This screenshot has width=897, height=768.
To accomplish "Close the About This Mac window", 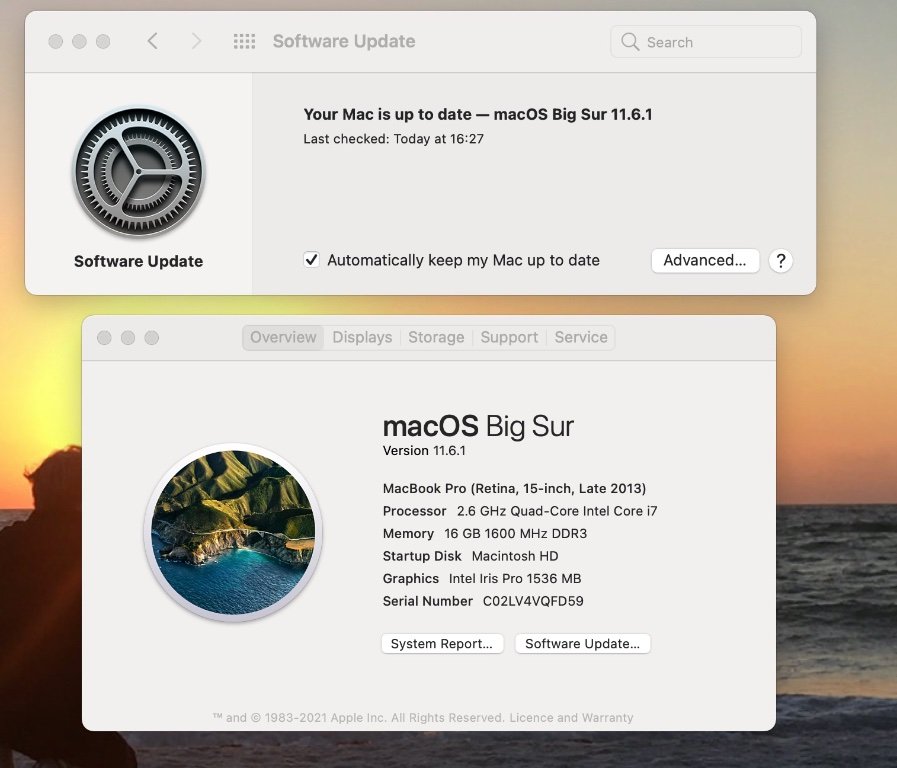I will tap(104, 338).
